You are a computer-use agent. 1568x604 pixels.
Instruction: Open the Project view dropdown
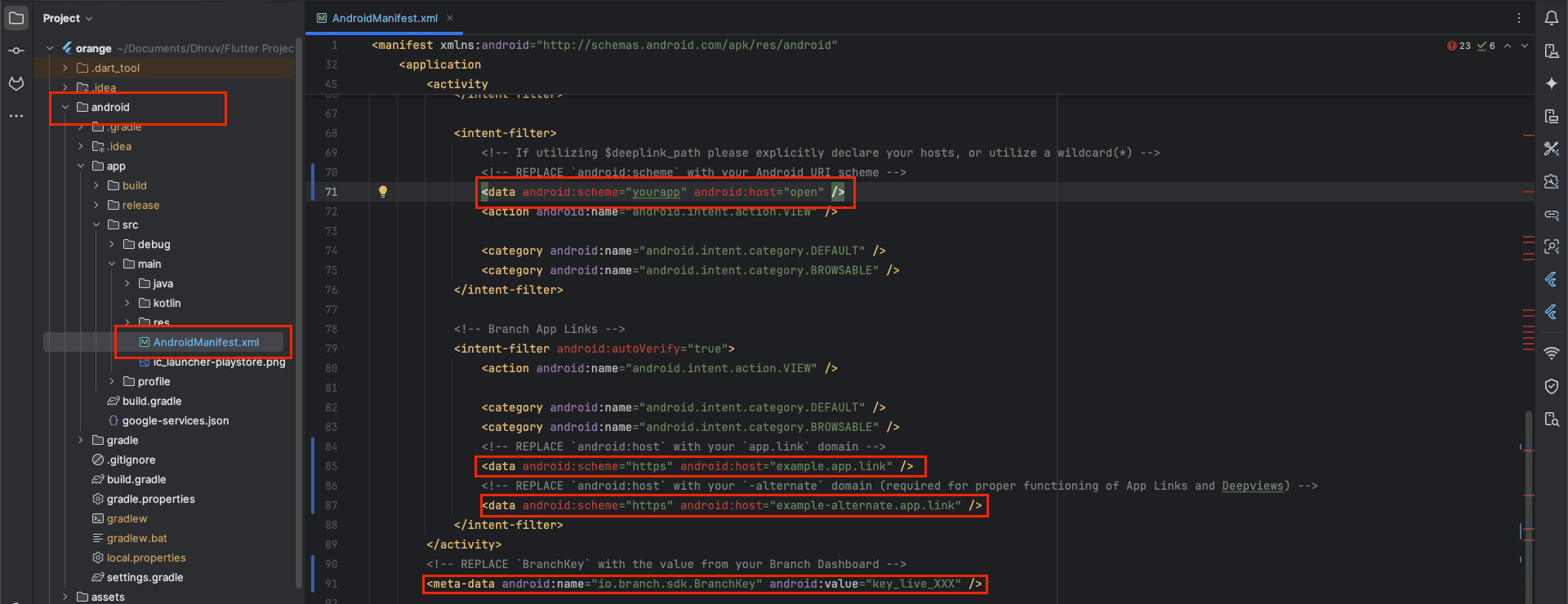pos(68,18)
